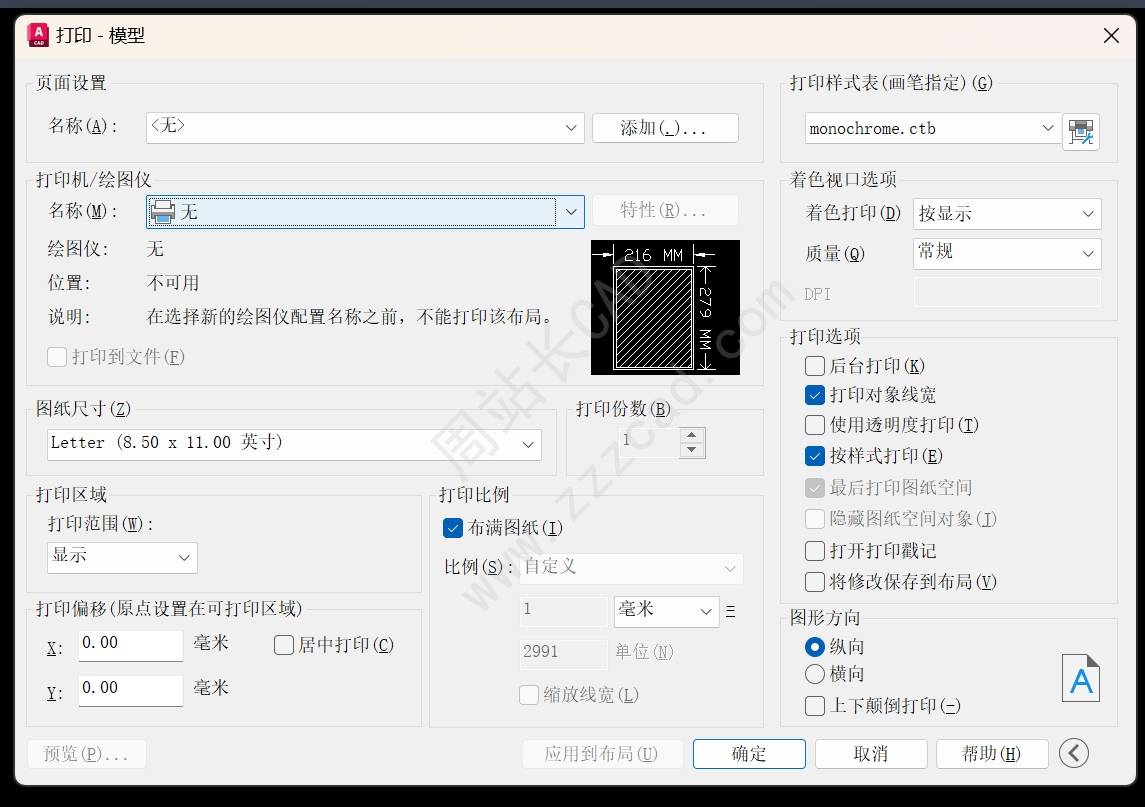Open paper size Letter dropdown
The width and height of the screenshot is (1145, 807).
(x=294, y=444)
